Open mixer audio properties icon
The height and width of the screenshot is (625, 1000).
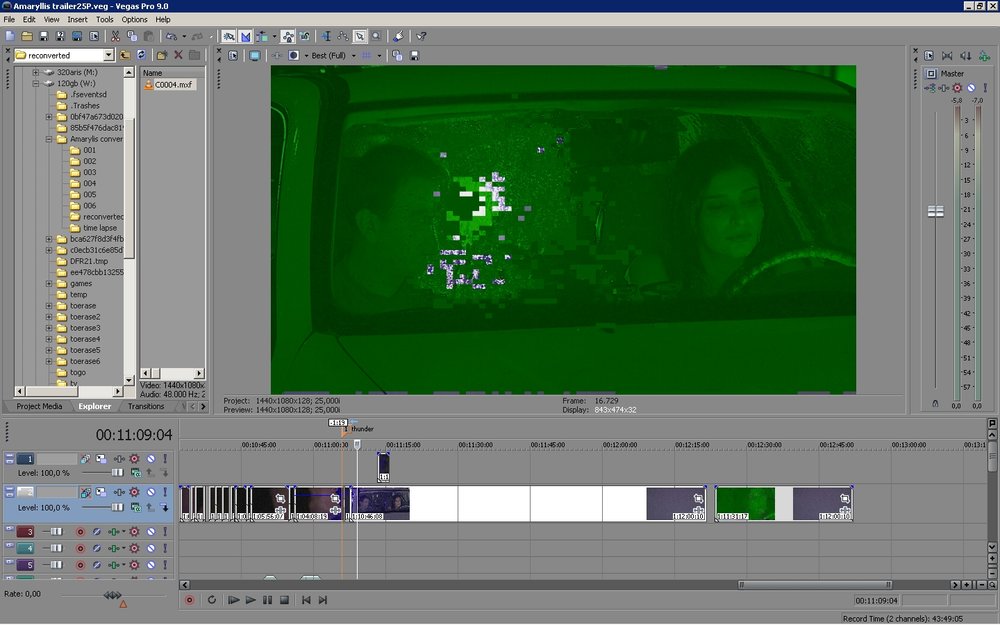(x=929, y=56)
